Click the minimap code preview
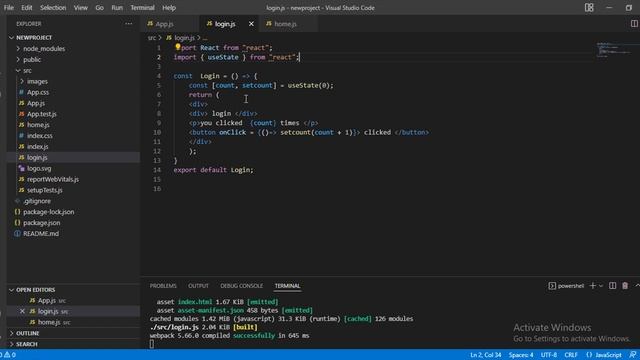Screen dimensions: 640x360 tap(613, 50)
